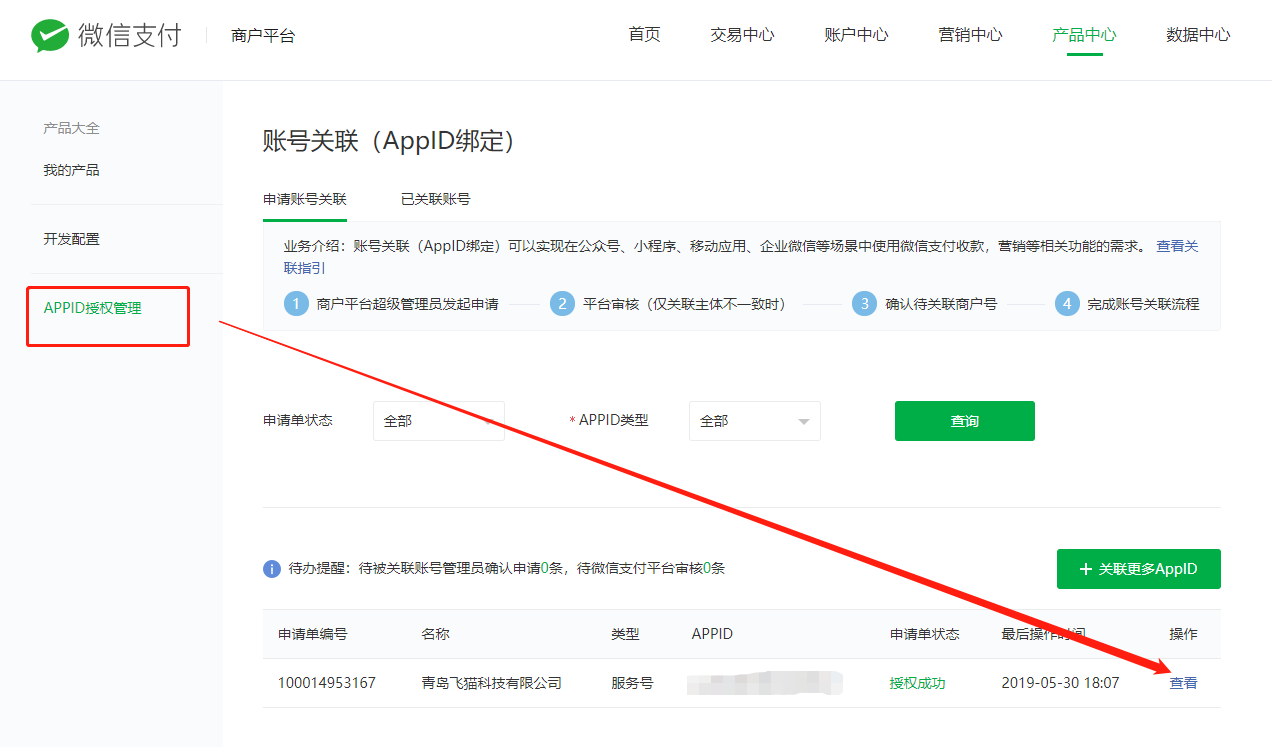This screenshot has height=747, width=1272.
Task: Click the 类型 column header
Action: (x=625, y=634)
